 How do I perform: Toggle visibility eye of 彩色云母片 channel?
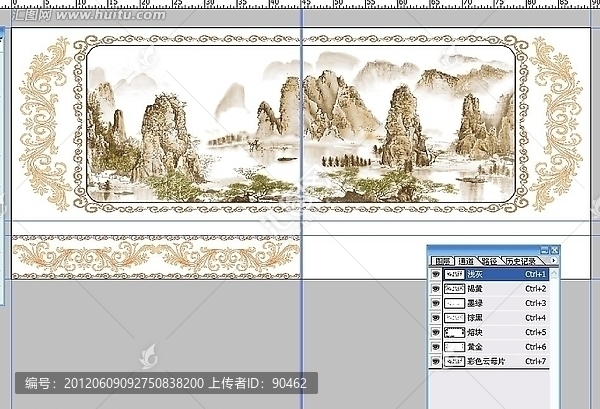click(435, 361)
